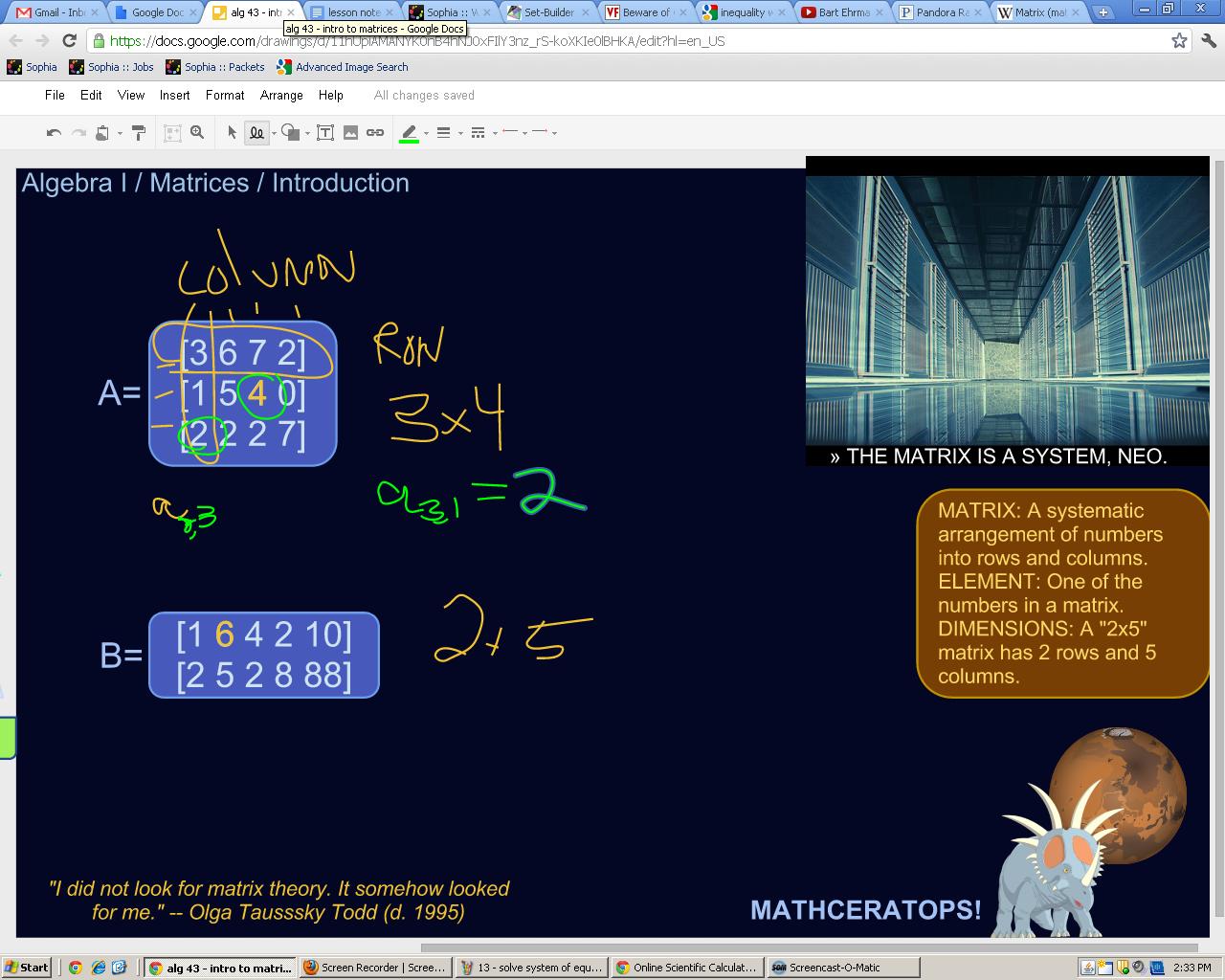The width and height of the screenshot is (1225, 980).
Task: Insert a hyperlink
Action: (x=375, y=132)
